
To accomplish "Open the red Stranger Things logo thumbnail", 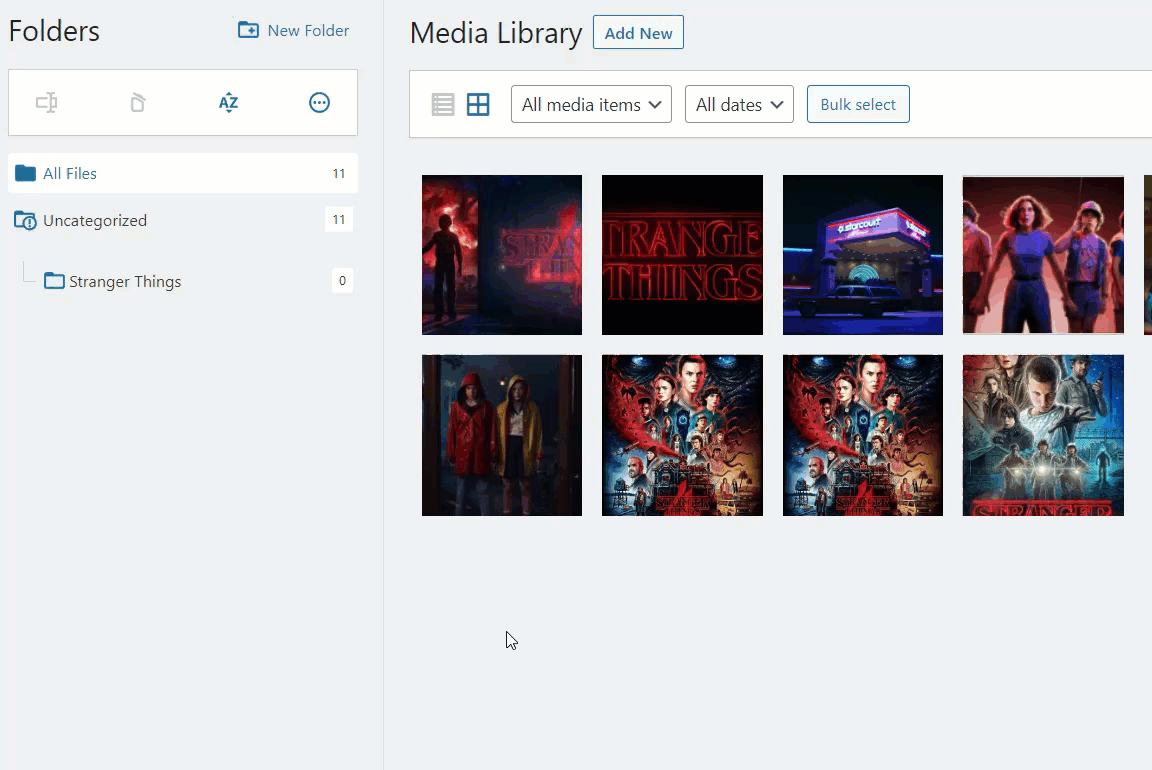I will pos(683,255).
